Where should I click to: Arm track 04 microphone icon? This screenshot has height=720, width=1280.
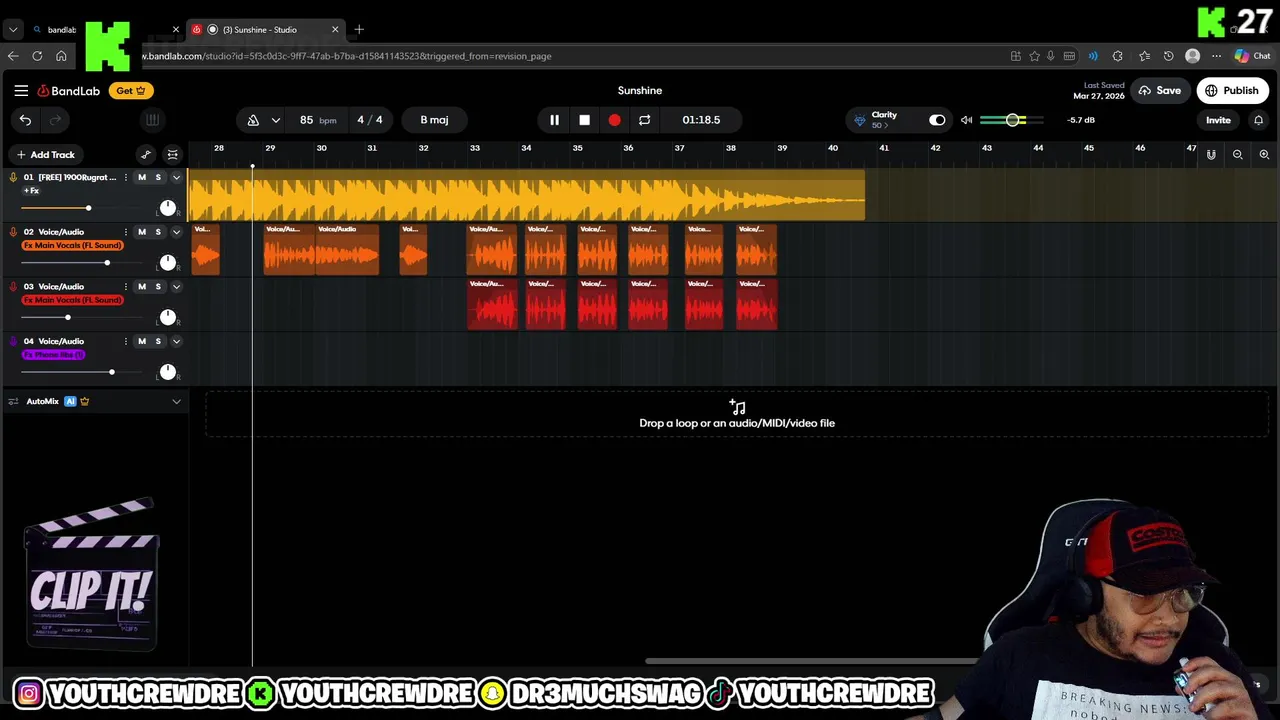[x=13, y=342]
